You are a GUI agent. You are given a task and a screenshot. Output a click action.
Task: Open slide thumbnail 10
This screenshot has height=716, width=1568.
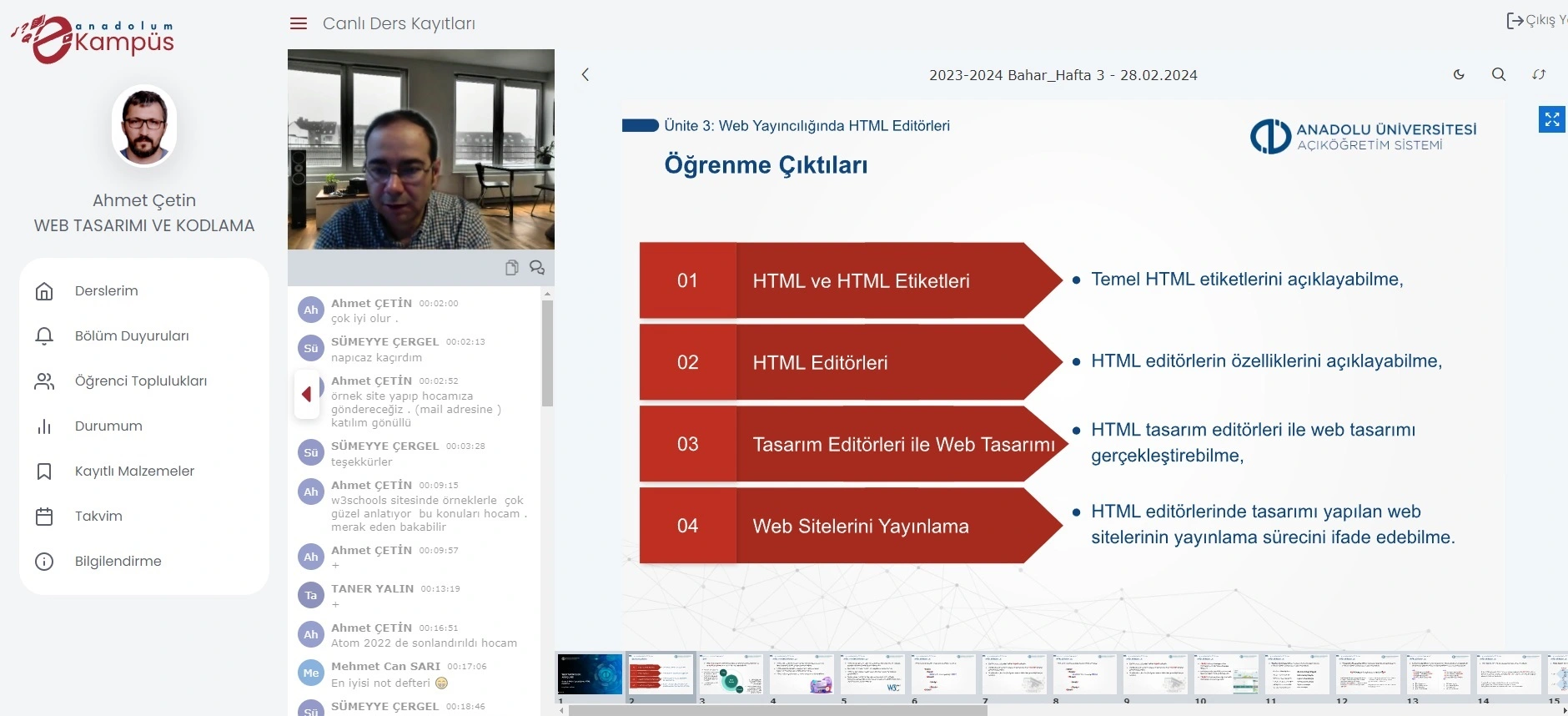coord(1226,674)
